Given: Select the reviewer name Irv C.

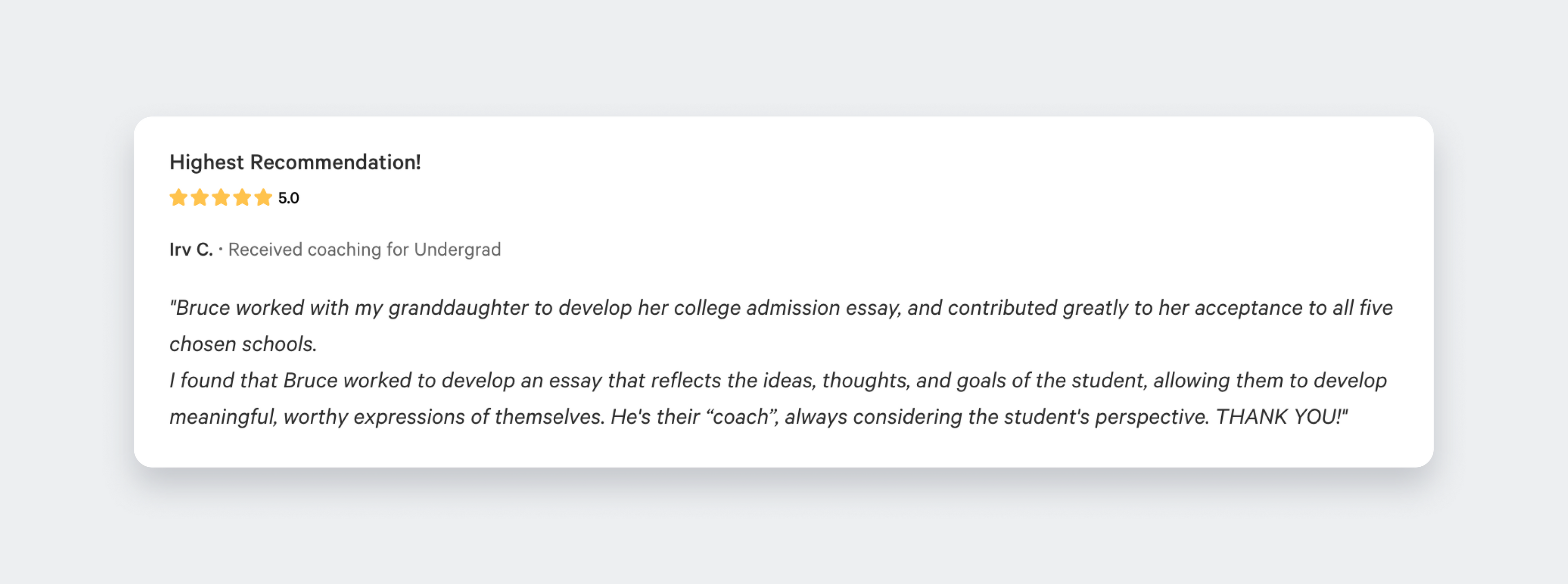Looking at the screenshot, I should pyautogui.click(x=191, y=250).
